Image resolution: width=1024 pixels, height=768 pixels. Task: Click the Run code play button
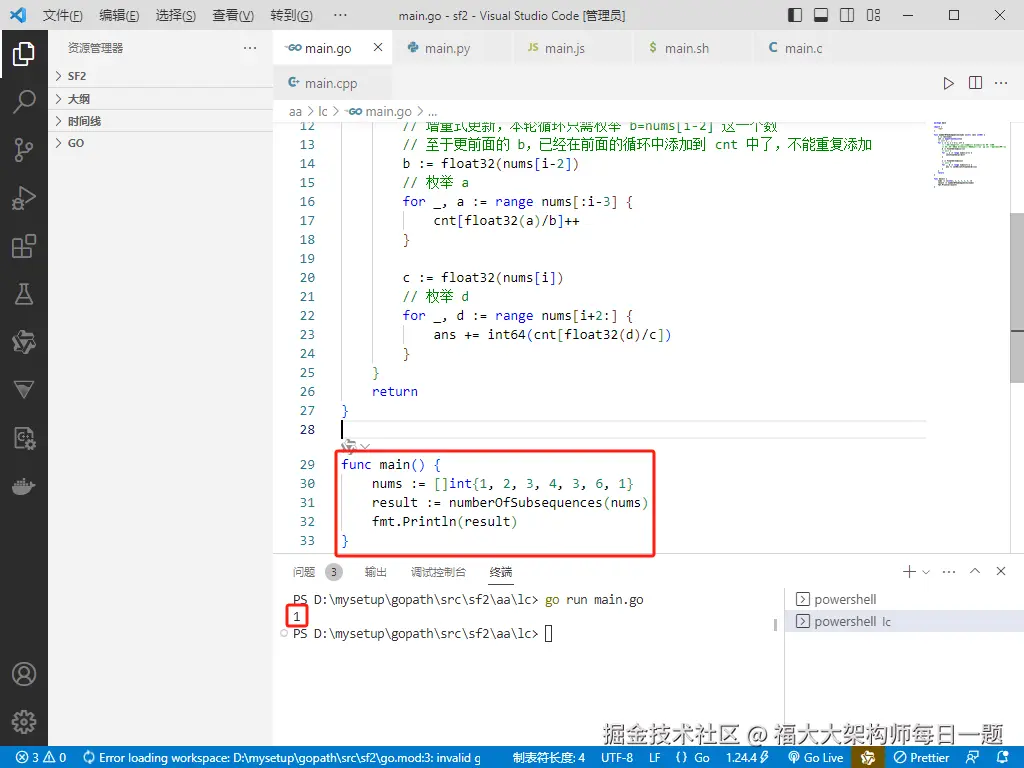pyautogui.click(x=948, y=83)
